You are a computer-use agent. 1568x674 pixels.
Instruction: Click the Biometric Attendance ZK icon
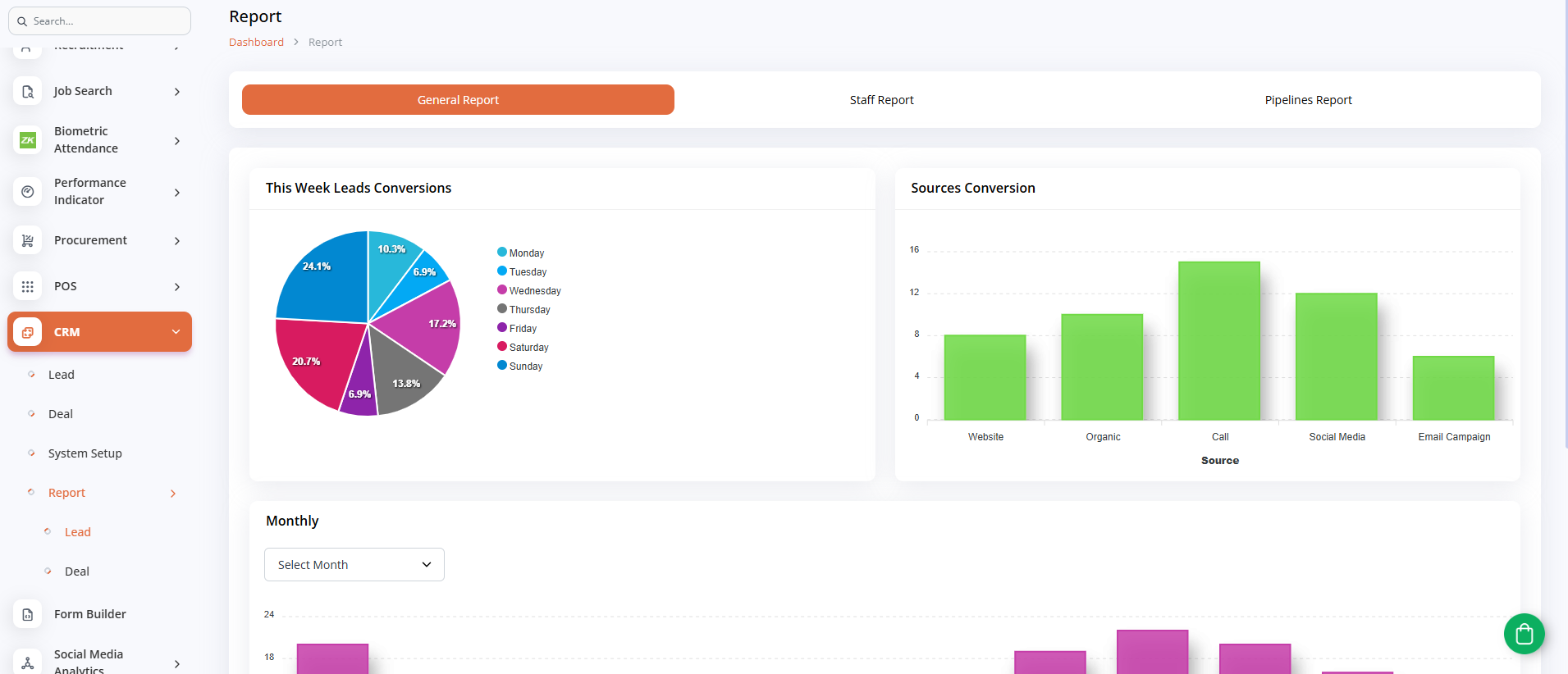coord(28,140)
